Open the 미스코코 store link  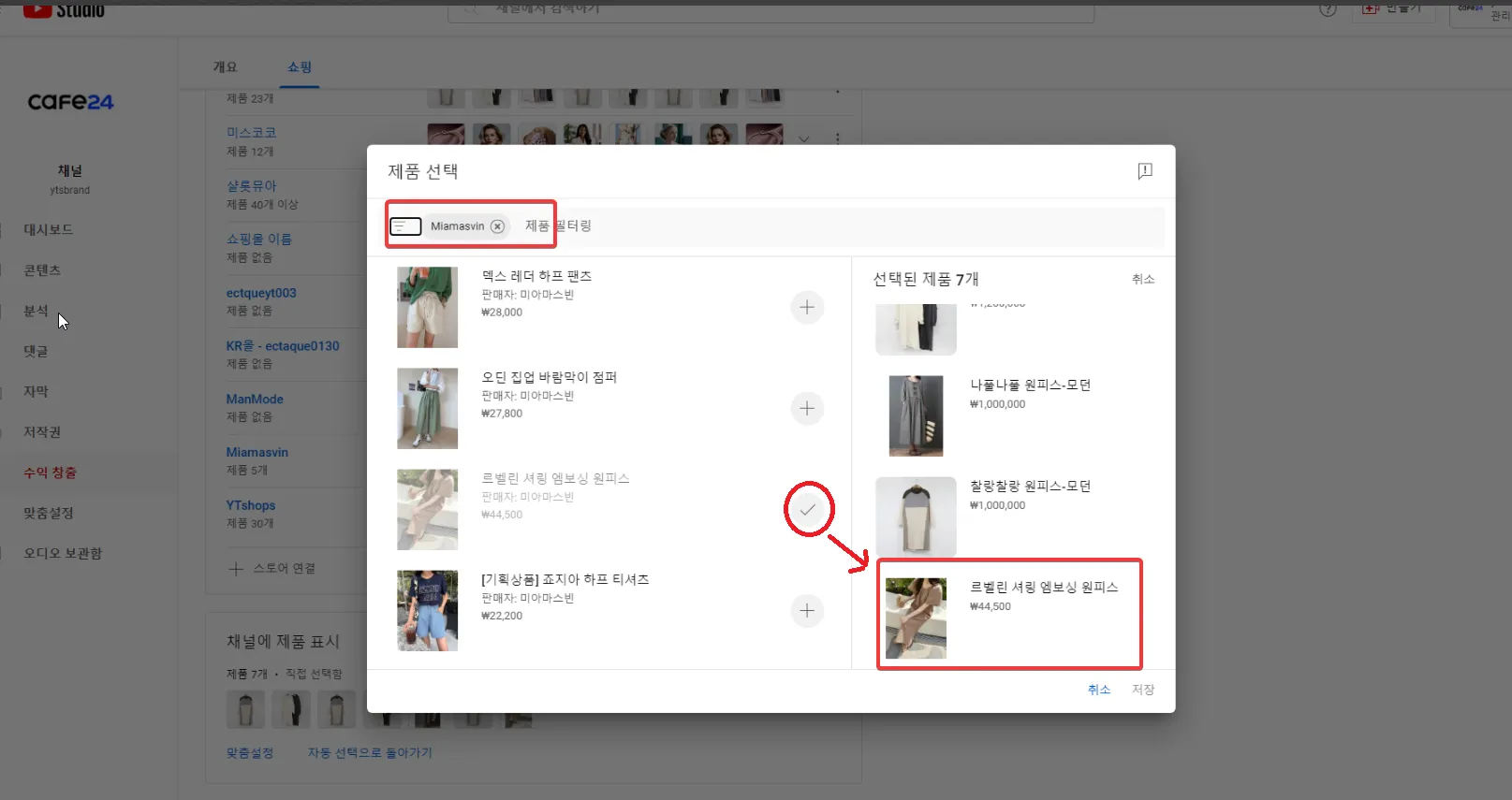coord(251,133)
